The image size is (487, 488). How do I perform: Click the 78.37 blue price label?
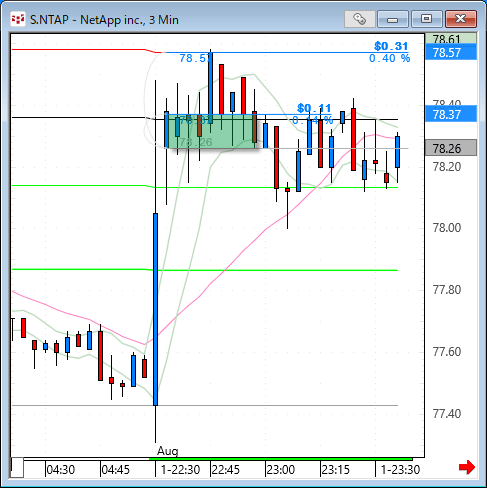point(451,115)
